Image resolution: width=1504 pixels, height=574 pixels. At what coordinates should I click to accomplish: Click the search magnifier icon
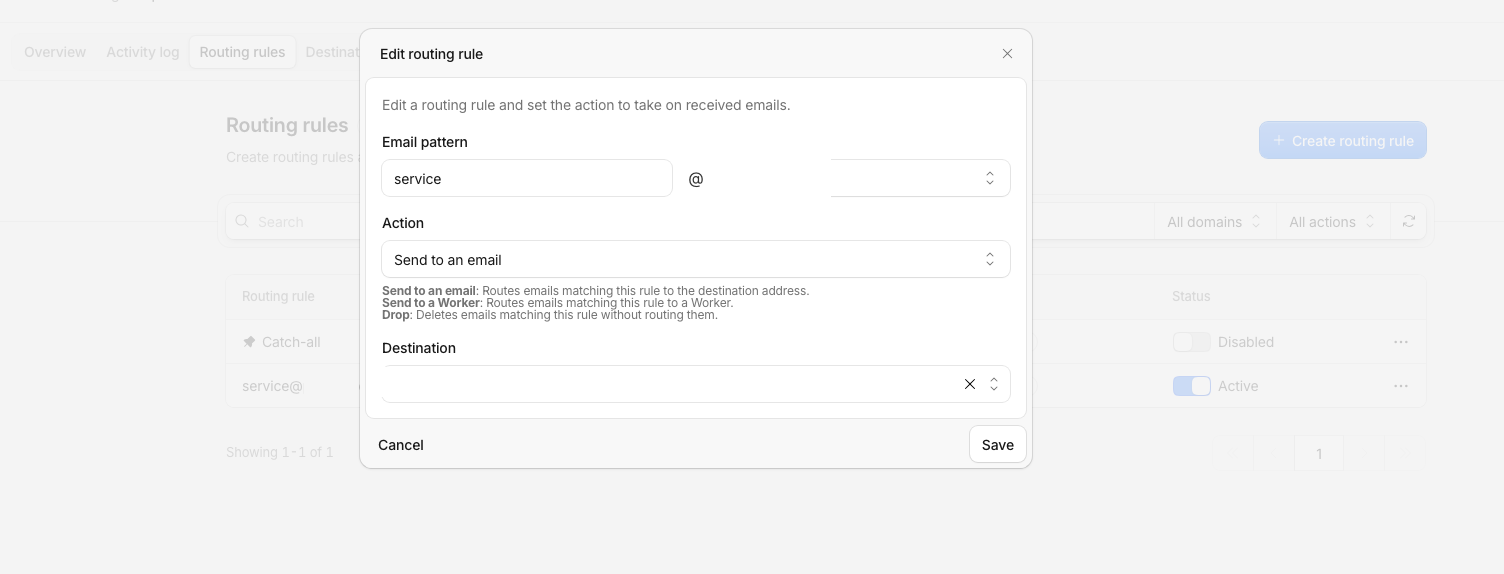pyautogui.click(x=242, y=222)
